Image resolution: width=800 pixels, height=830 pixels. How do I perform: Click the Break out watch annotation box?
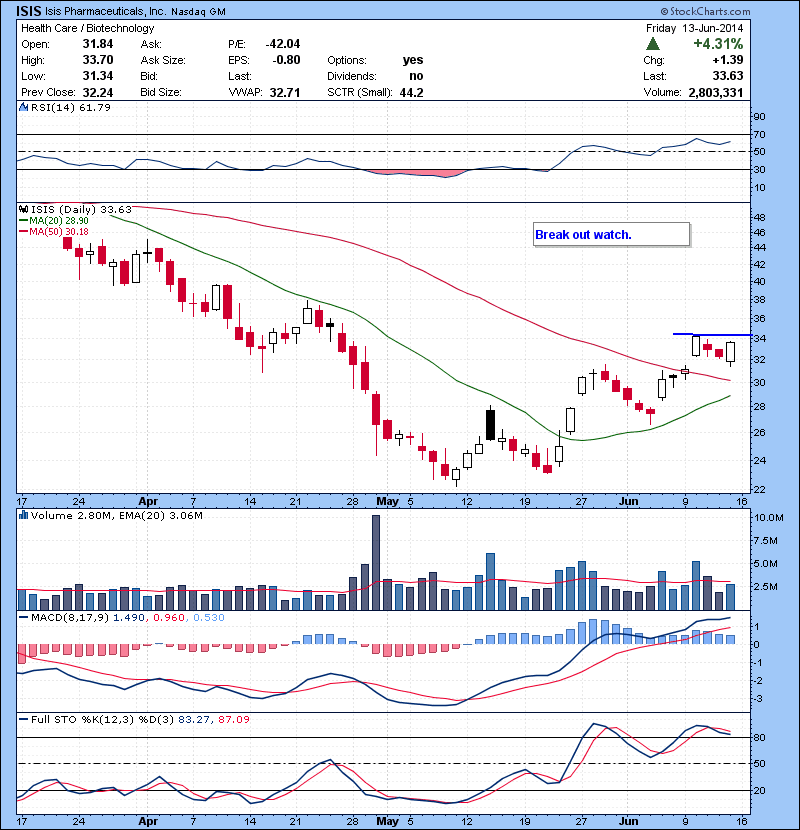click(x=612, y=234)
